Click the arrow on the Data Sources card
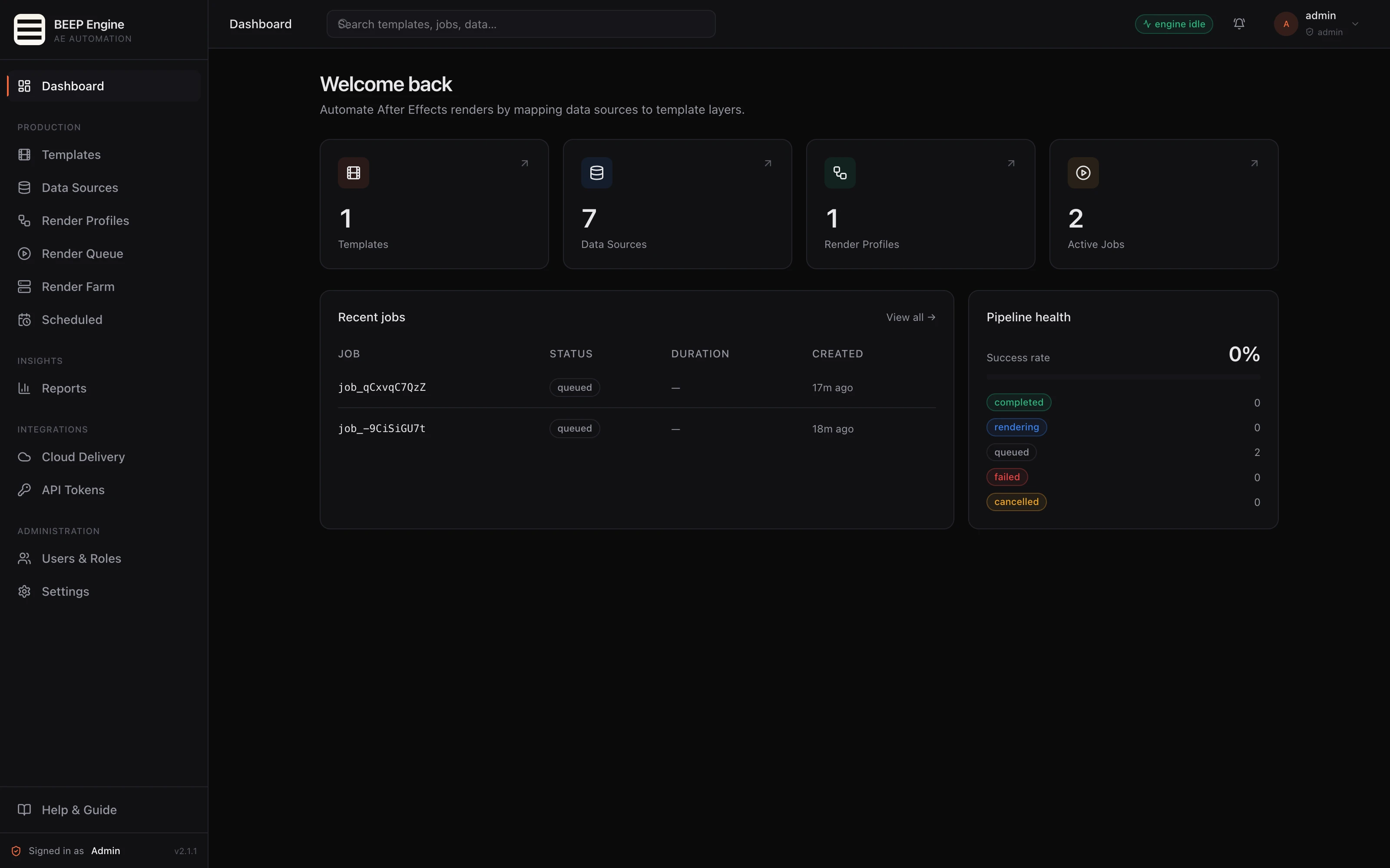Image resolution: width=1390 pixels, height=868 pixels. pyautogui.click(x=768, y=164)
